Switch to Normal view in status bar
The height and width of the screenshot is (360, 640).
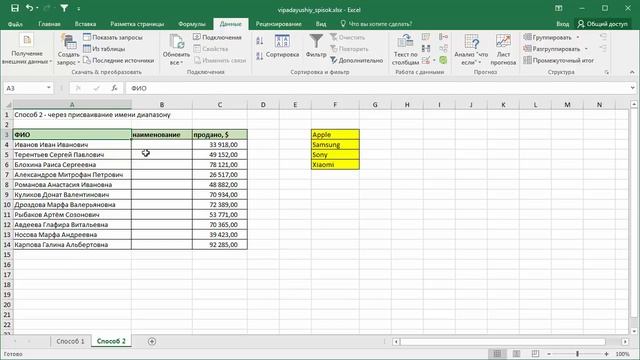click(497, 353)
